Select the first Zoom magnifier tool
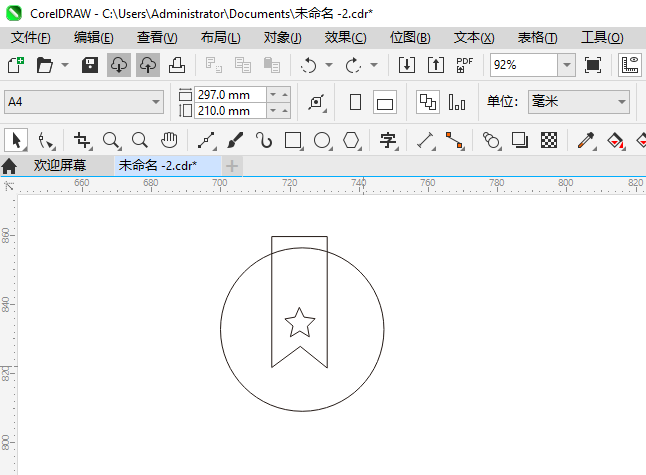 coord(112,140)
